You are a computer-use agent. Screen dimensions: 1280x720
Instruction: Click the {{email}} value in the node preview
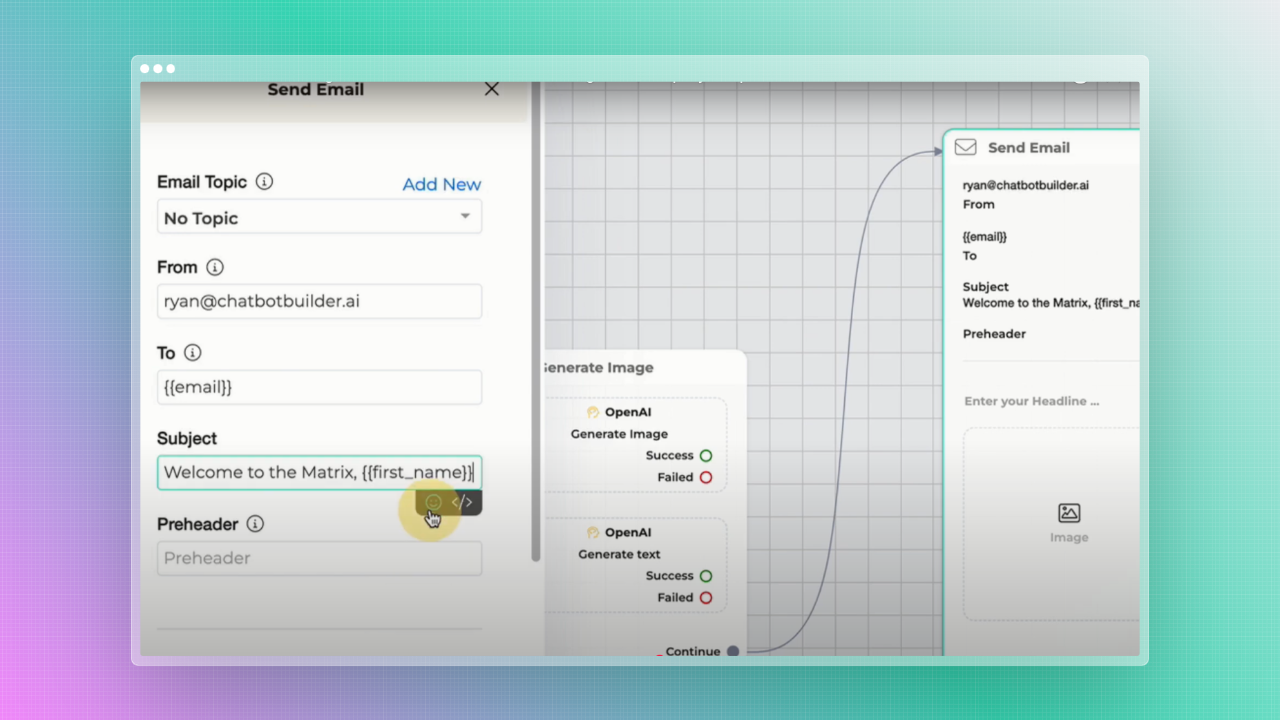click(x=985, y=237)
